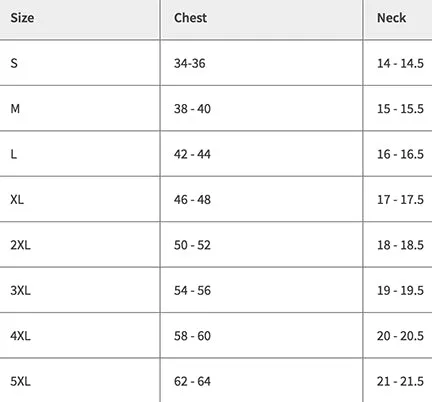Click neck measurement 20 - 20.5

400,336
